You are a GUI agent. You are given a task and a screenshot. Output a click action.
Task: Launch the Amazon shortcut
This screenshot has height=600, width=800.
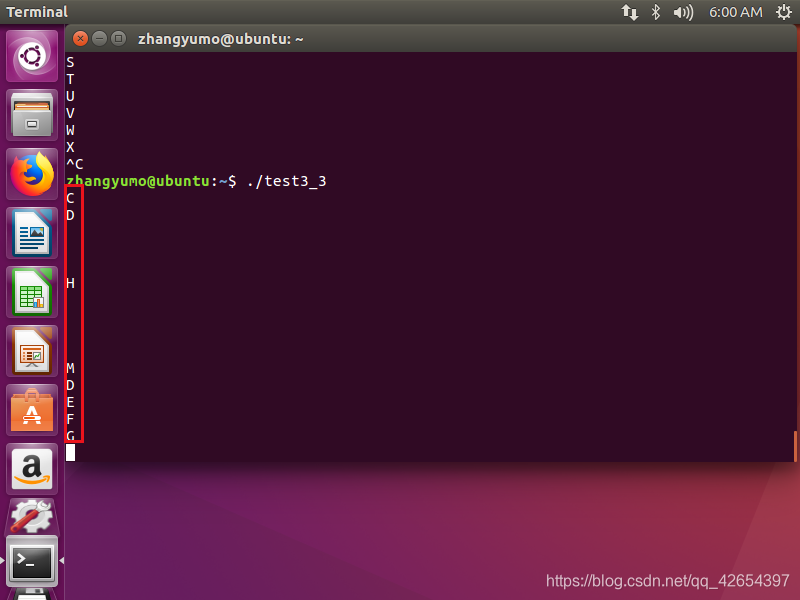pos(32,469)
